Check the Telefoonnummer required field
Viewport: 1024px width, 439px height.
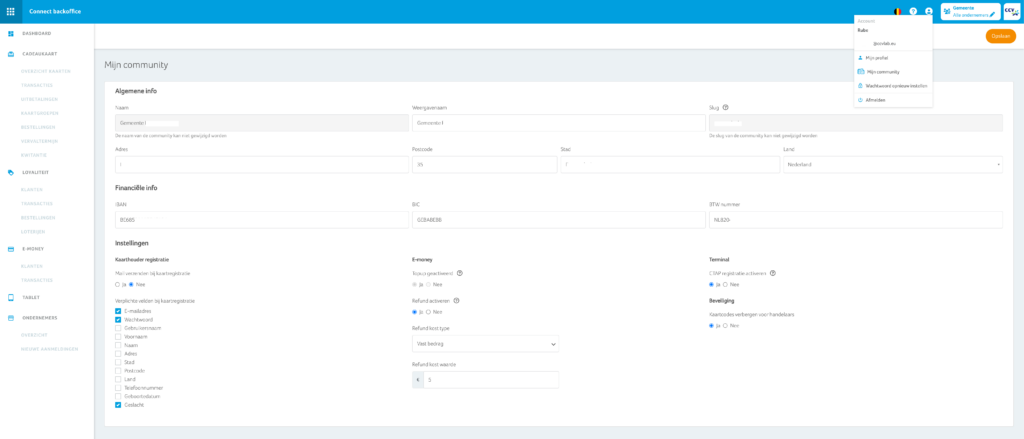[x=118, y=387]
